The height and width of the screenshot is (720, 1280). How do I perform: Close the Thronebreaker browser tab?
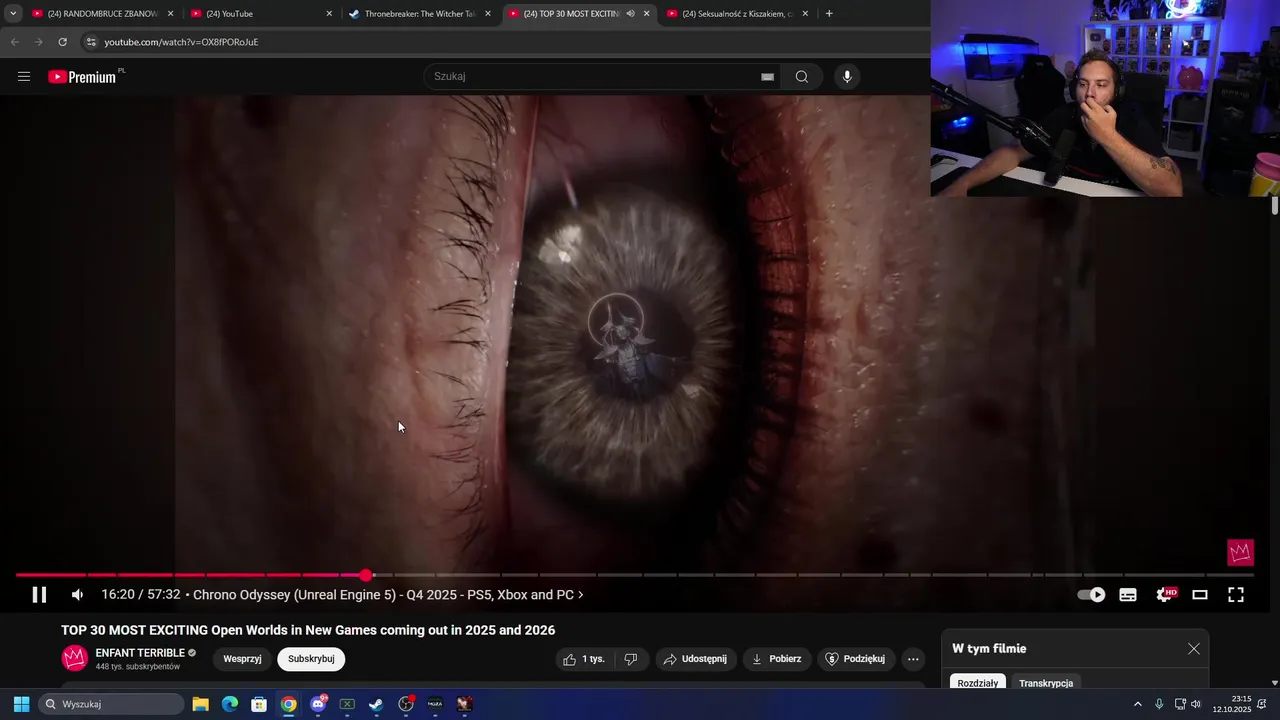[x=488, y=14]
